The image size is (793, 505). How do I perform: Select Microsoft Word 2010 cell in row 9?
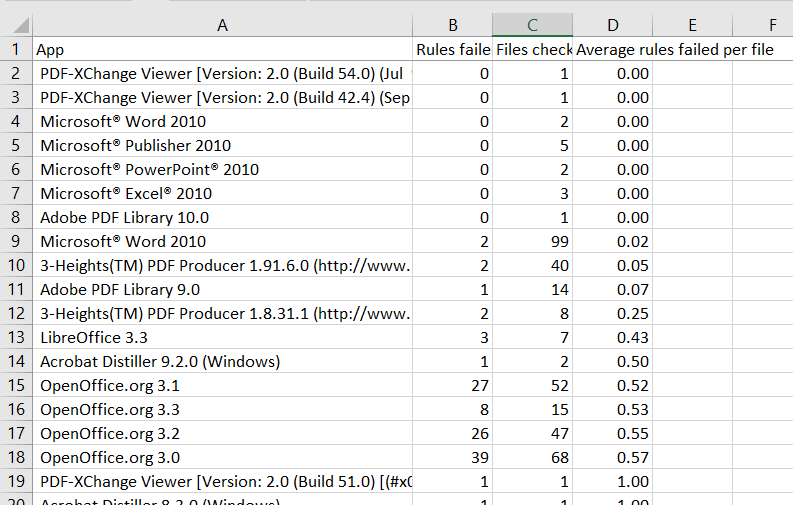point(223,241)
